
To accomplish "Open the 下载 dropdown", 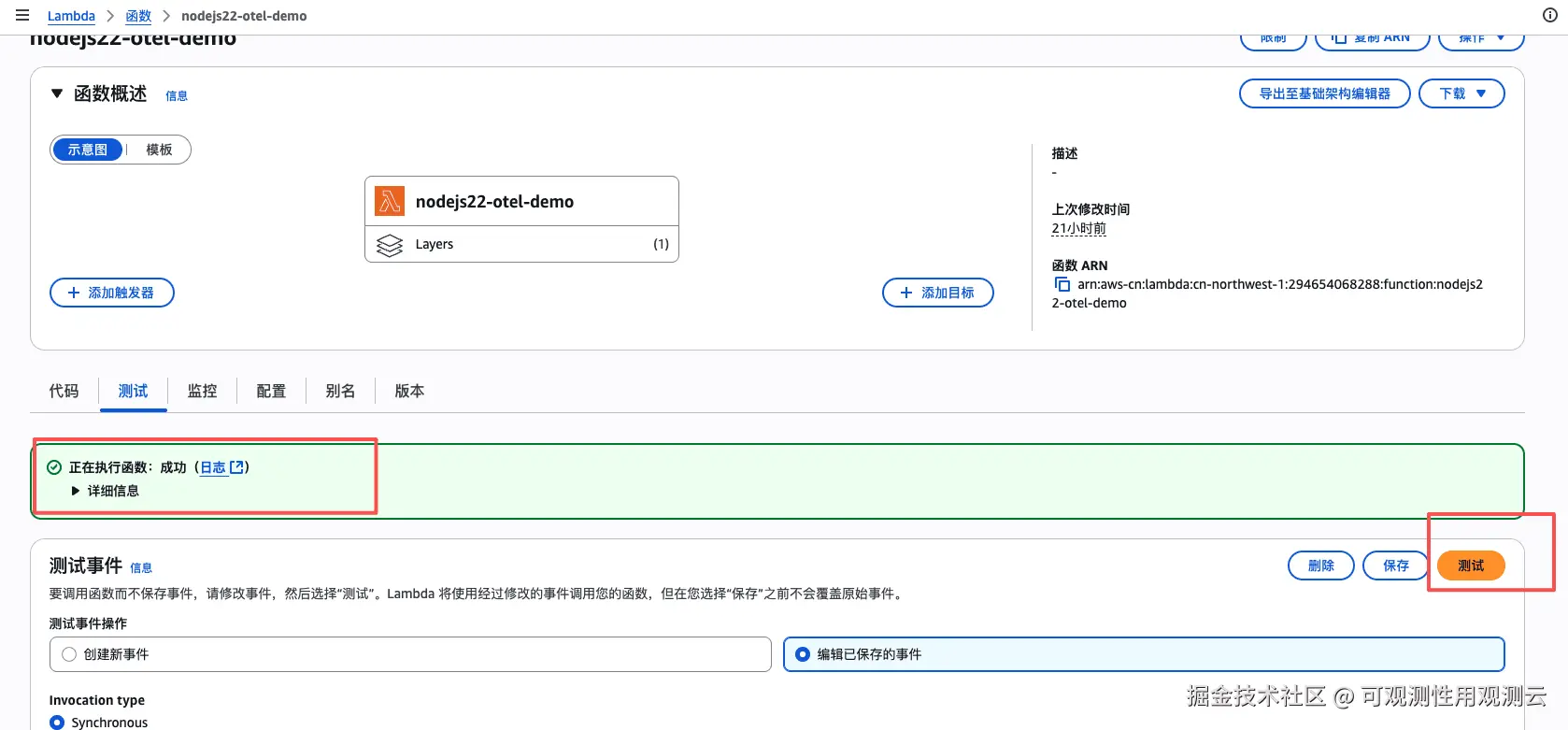I will tap(1461, 93).
